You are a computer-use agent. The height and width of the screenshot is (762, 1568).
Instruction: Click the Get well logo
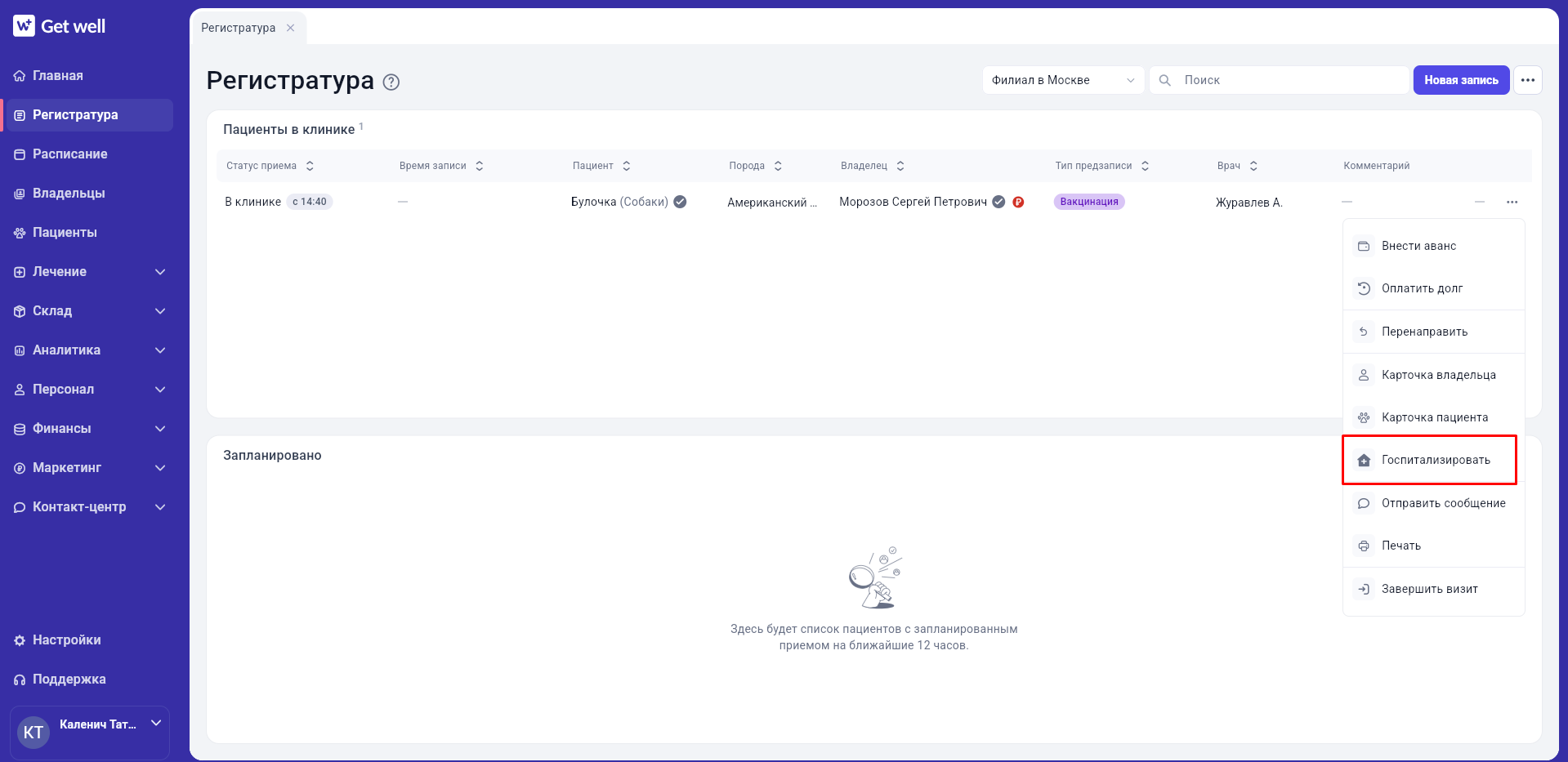[59, 26]
